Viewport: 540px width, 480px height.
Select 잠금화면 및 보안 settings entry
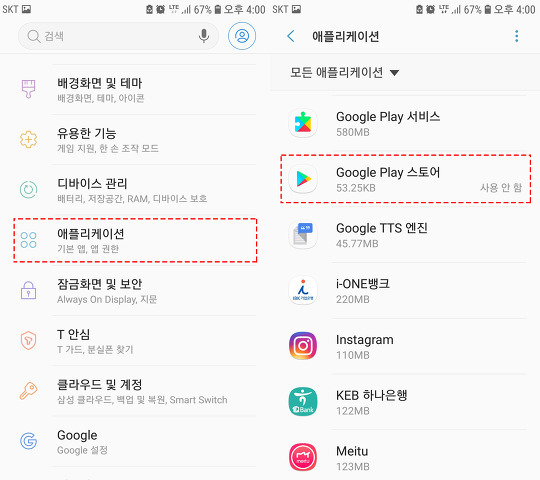tap(135, 291)
